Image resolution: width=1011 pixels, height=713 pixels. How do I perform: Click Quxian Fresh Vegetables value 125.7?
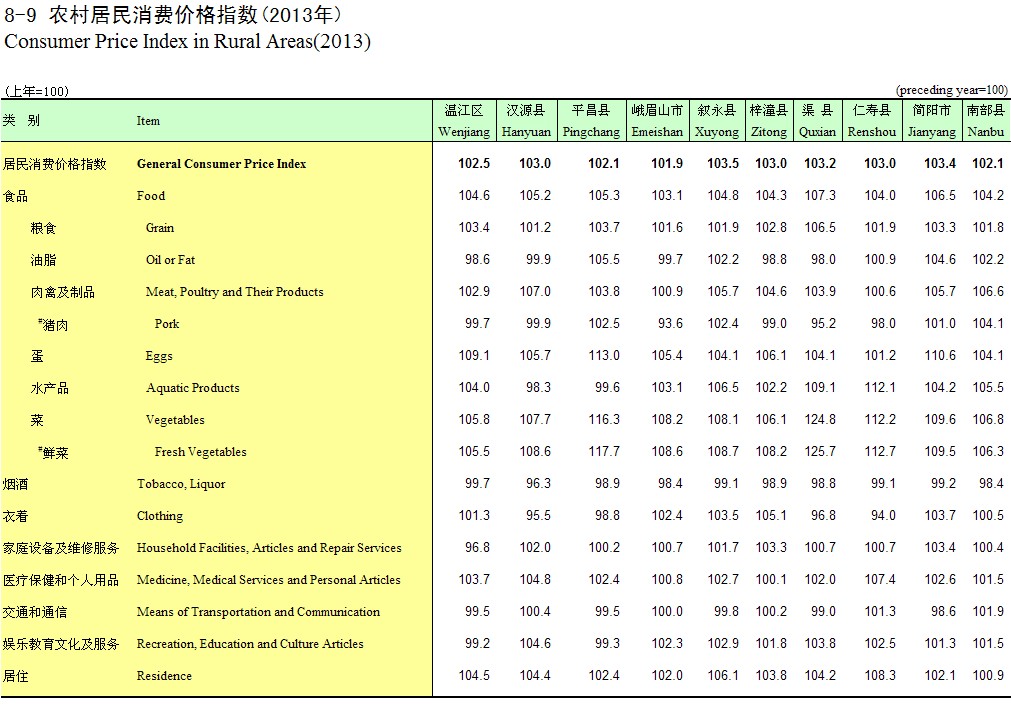click(820, 451)
